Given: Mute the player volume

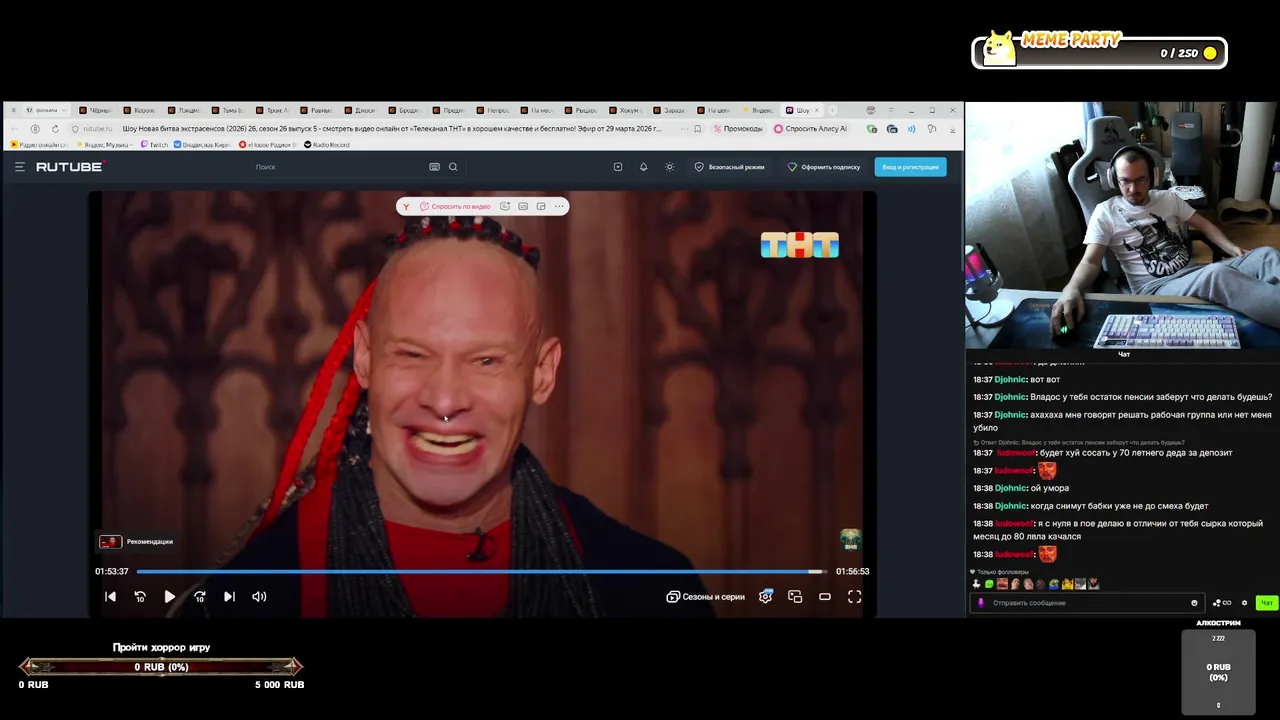Looking at the screenshot, I should pos(259,596).
